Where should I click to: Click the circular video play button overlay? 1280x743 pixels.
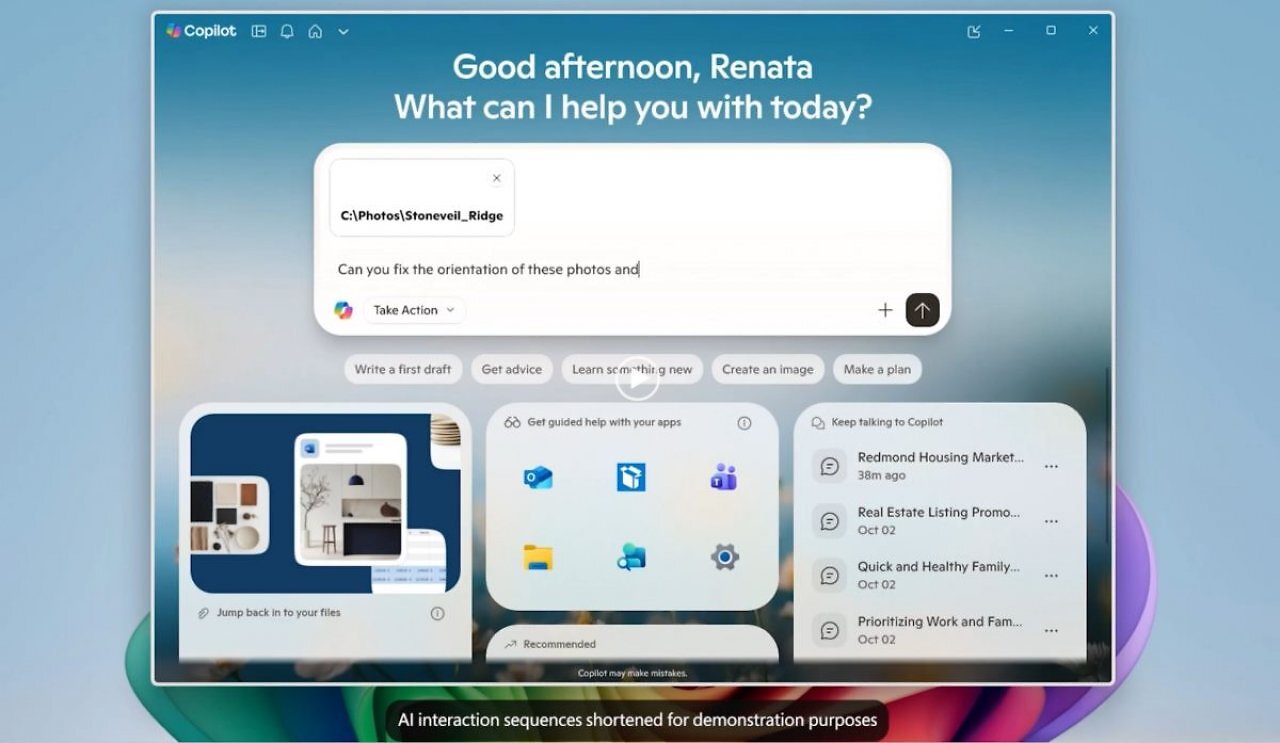tap(637, 379)
